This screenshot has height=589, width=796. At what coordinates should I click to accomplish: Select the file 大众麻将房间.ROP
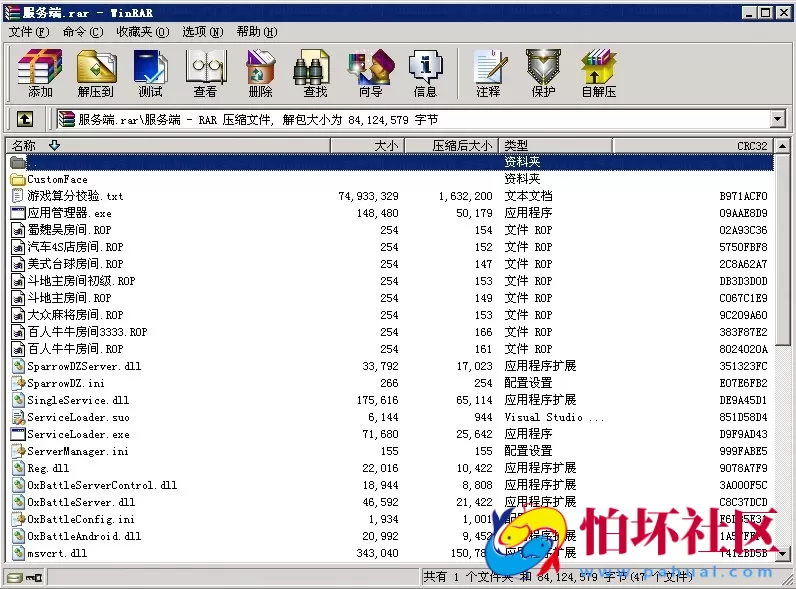tap(75, 315)
